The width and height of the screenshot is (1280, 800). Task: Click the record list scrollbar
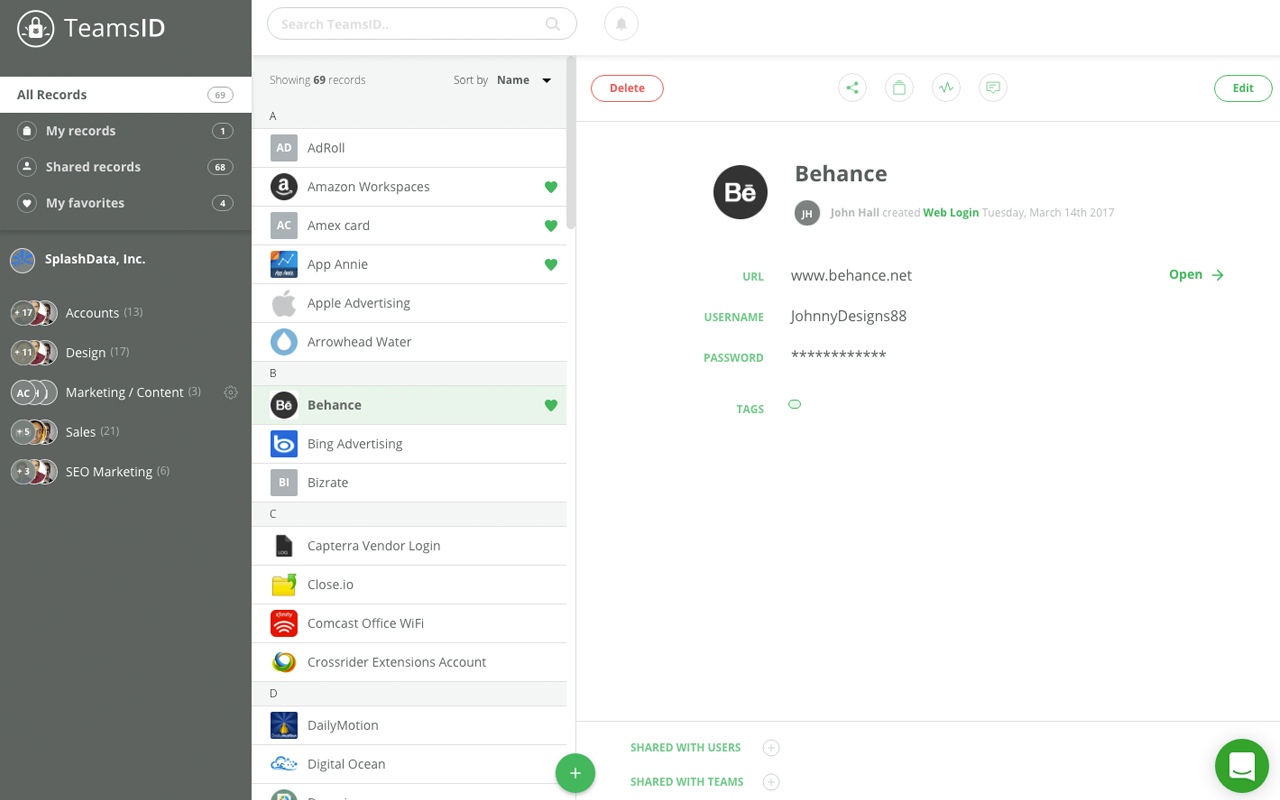click(x=571, y=143)
